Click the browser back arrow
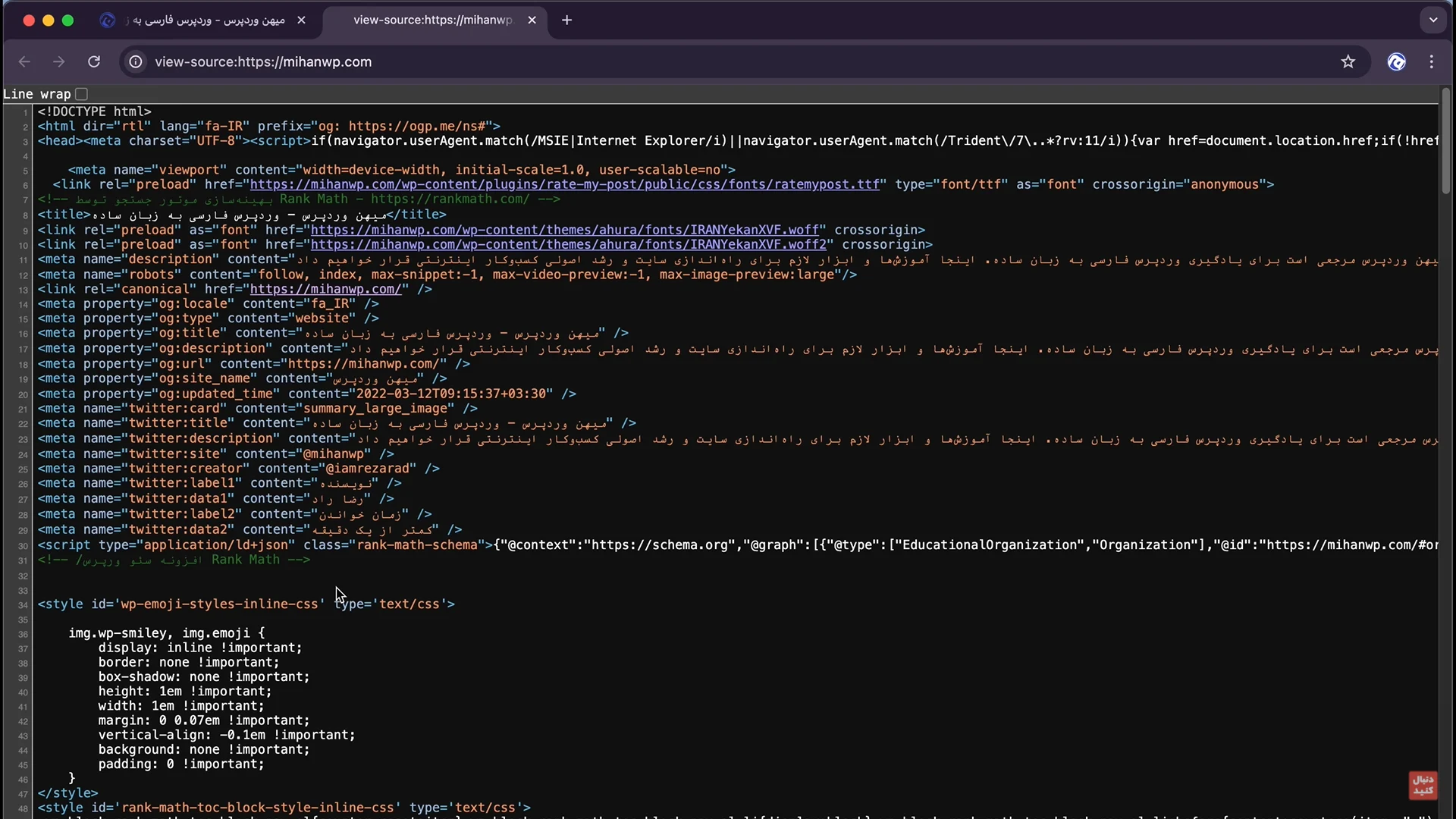Viewport: 1456px width, 819px height. click(x=24, y=62)
